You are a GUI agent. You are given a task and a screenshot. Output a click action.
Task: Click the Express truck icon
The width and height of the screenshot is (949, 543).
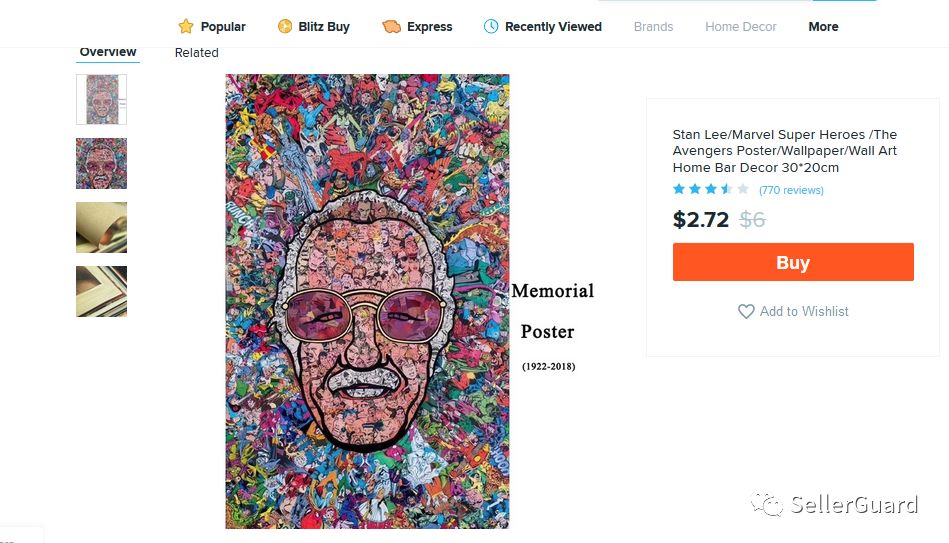391,27
